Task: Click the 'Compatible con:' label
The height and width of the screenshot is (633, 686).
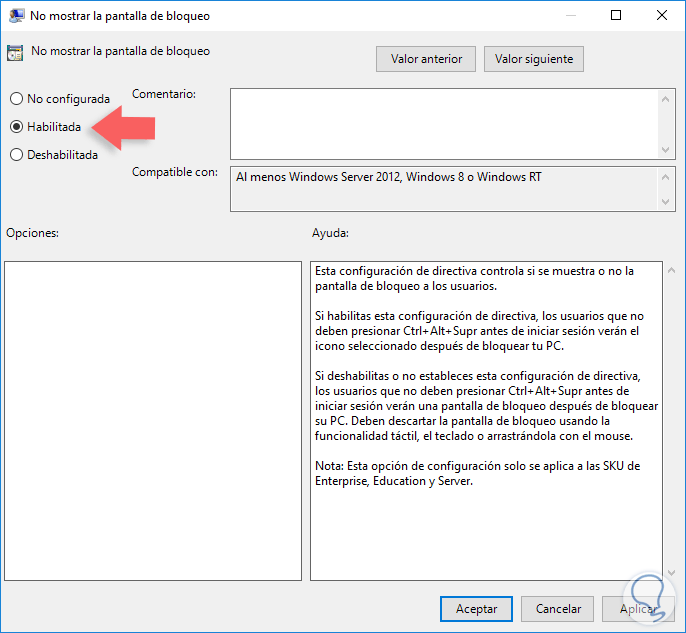Action: click(x=175, y=172)
